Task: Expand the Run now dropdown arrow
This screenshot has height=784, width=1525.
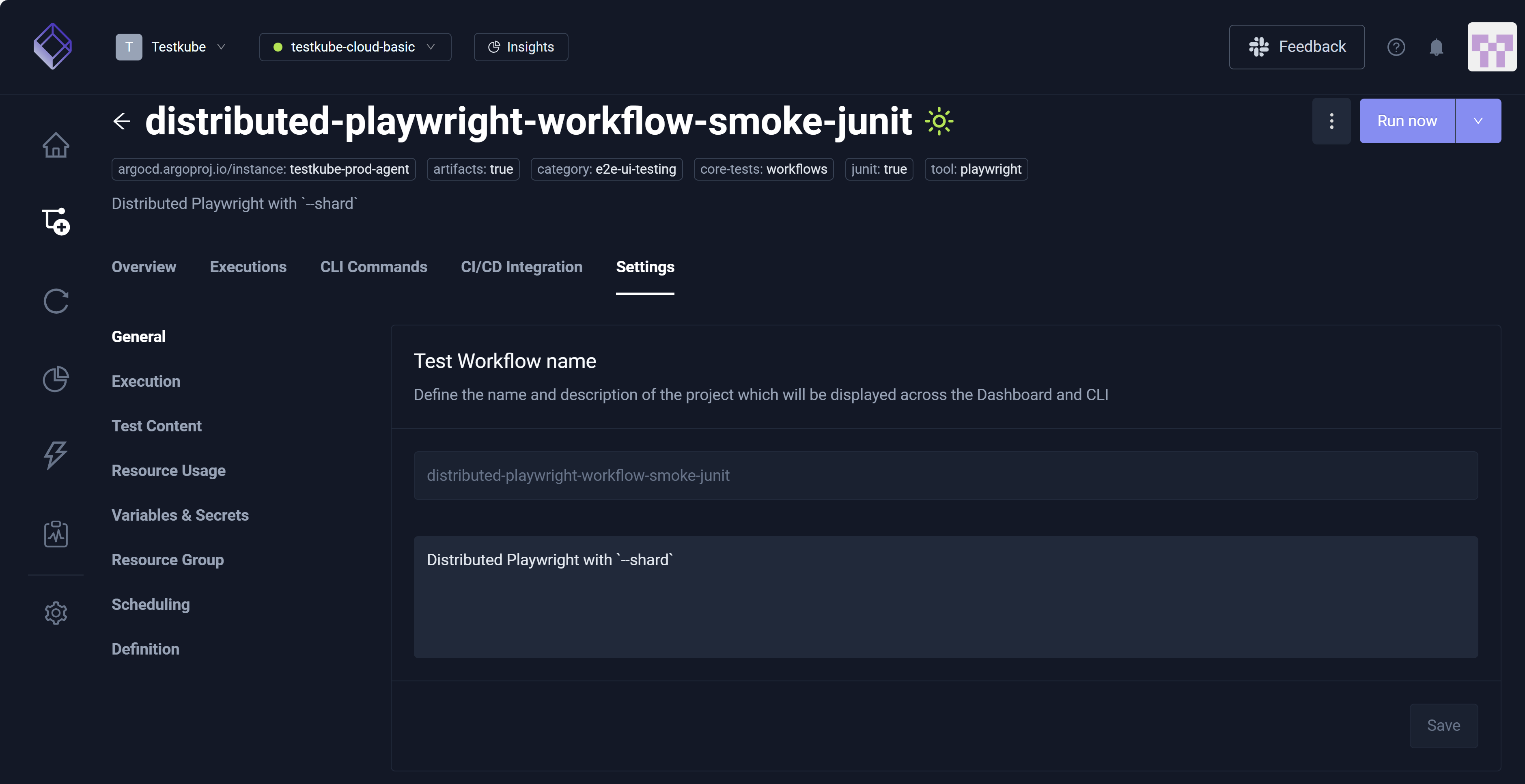Action: (x=1478, y=121)
